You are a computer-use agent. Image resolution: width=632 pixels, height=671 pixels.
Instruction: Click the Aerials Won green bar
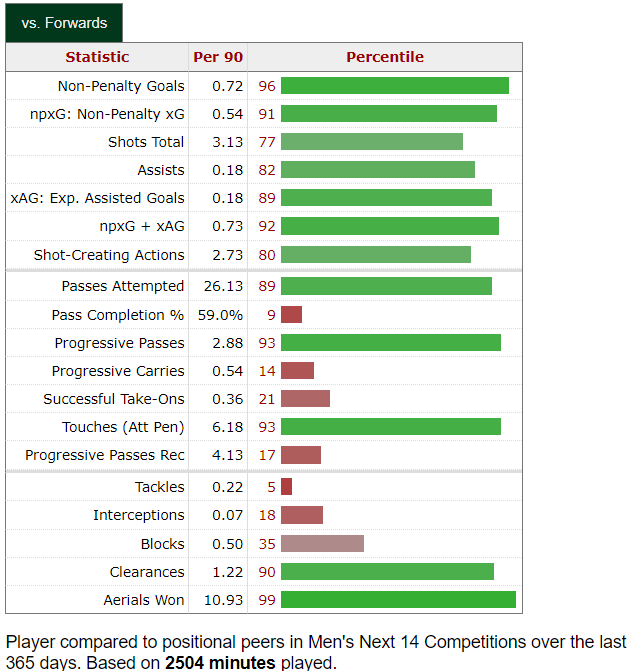[398, 600]
